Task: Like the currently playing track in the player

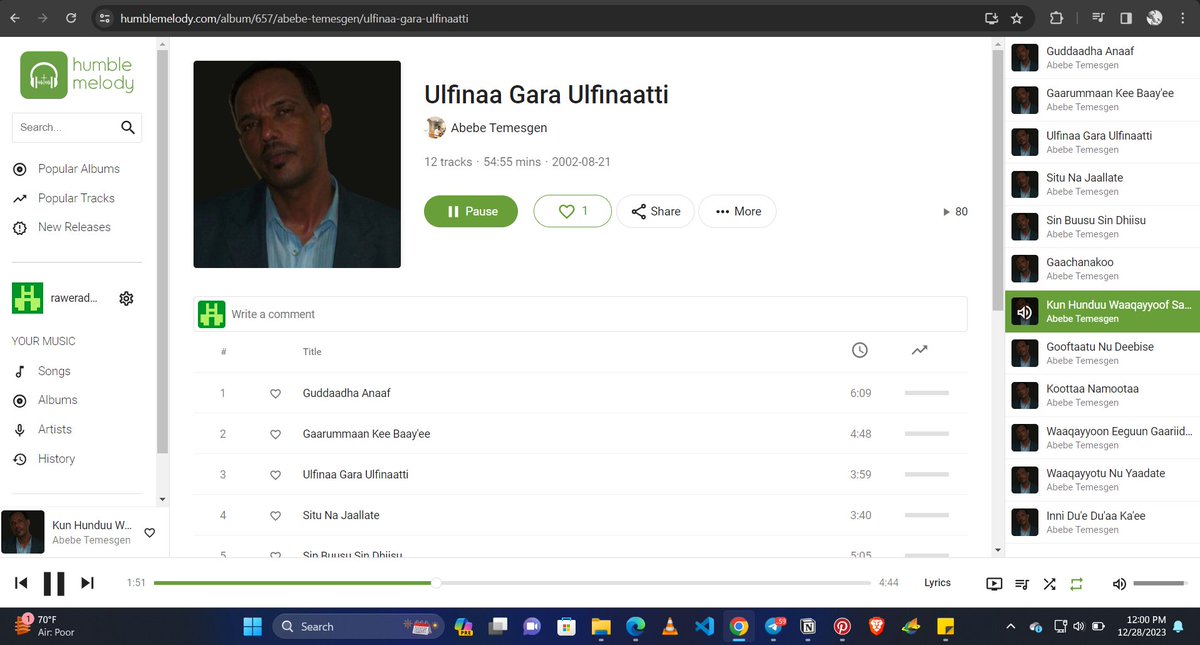Action: click(150, 533)
